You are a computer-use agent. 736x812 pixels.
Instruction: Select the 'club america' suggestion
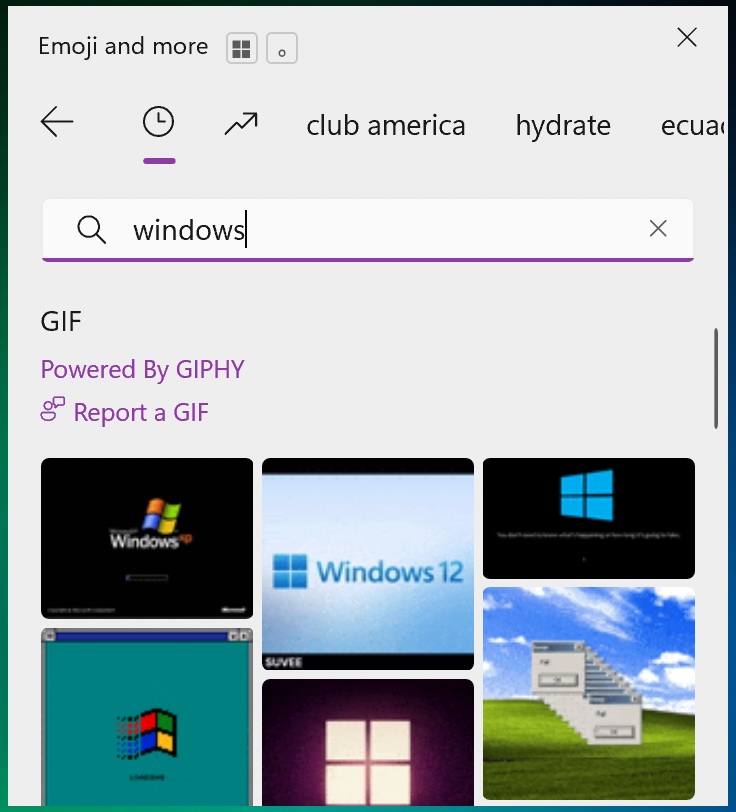tap(386, 125)
